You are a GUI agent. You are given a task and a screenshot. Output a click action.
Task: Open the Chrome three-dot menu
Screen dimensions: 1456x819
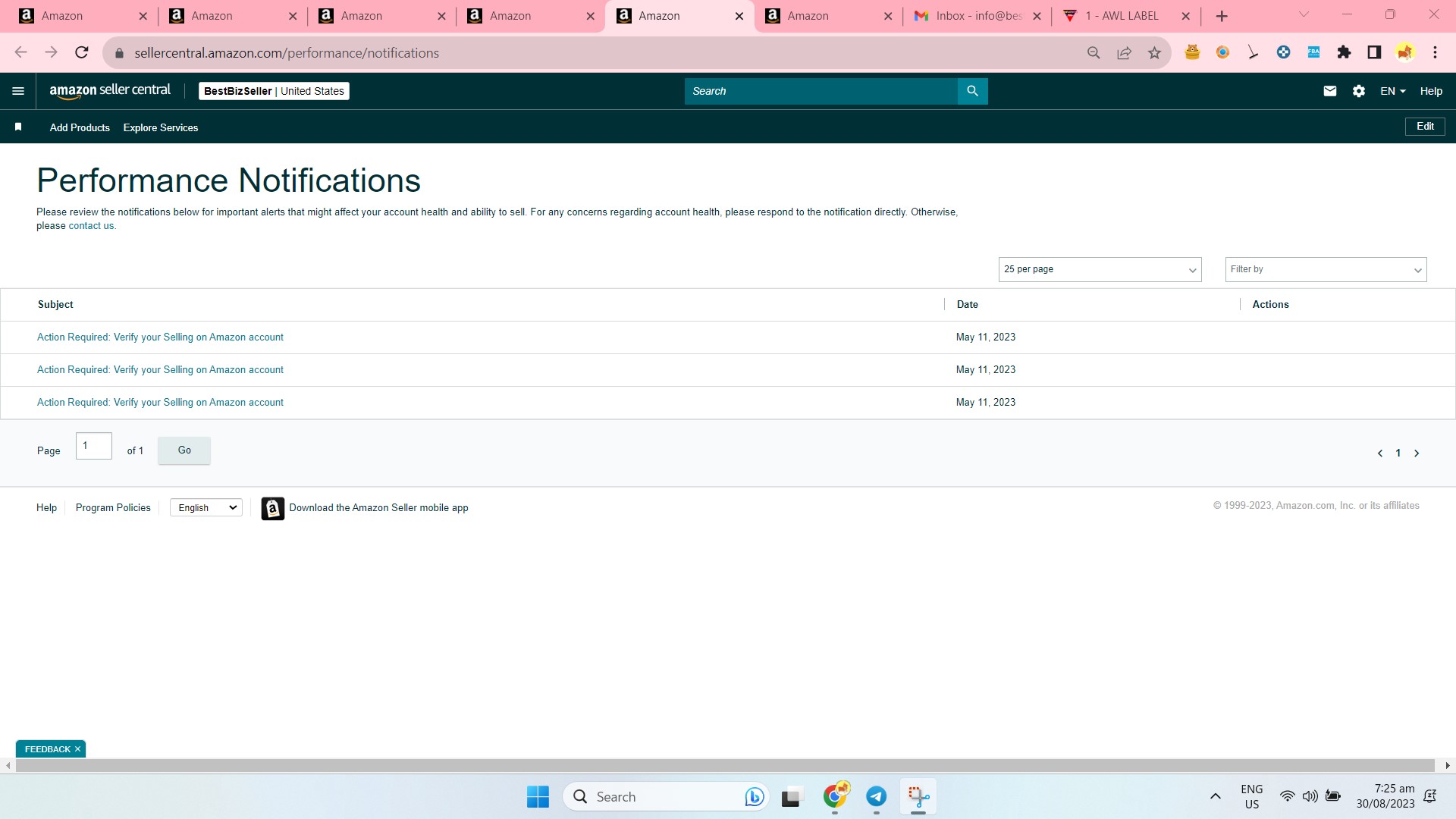coord(1435,52)
